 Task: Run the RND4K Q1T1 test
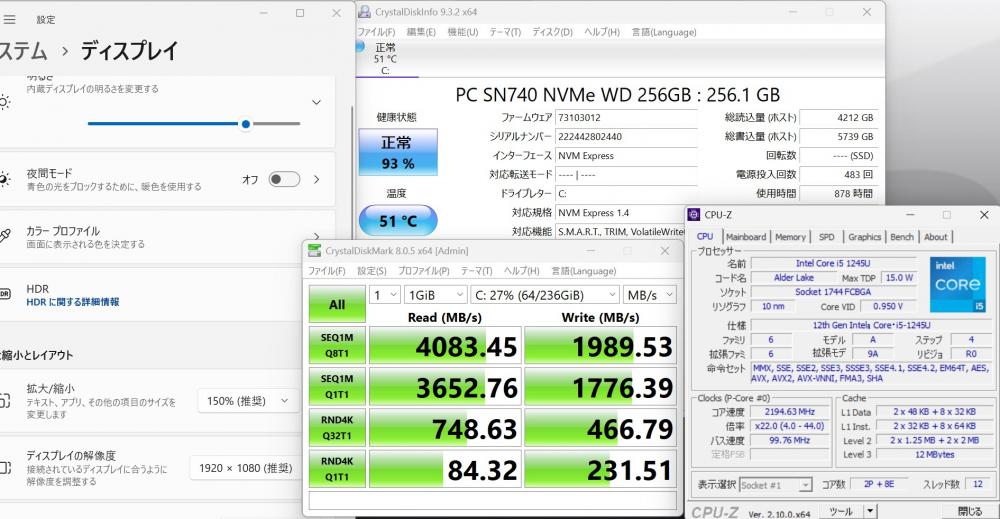tap(337, 469)
